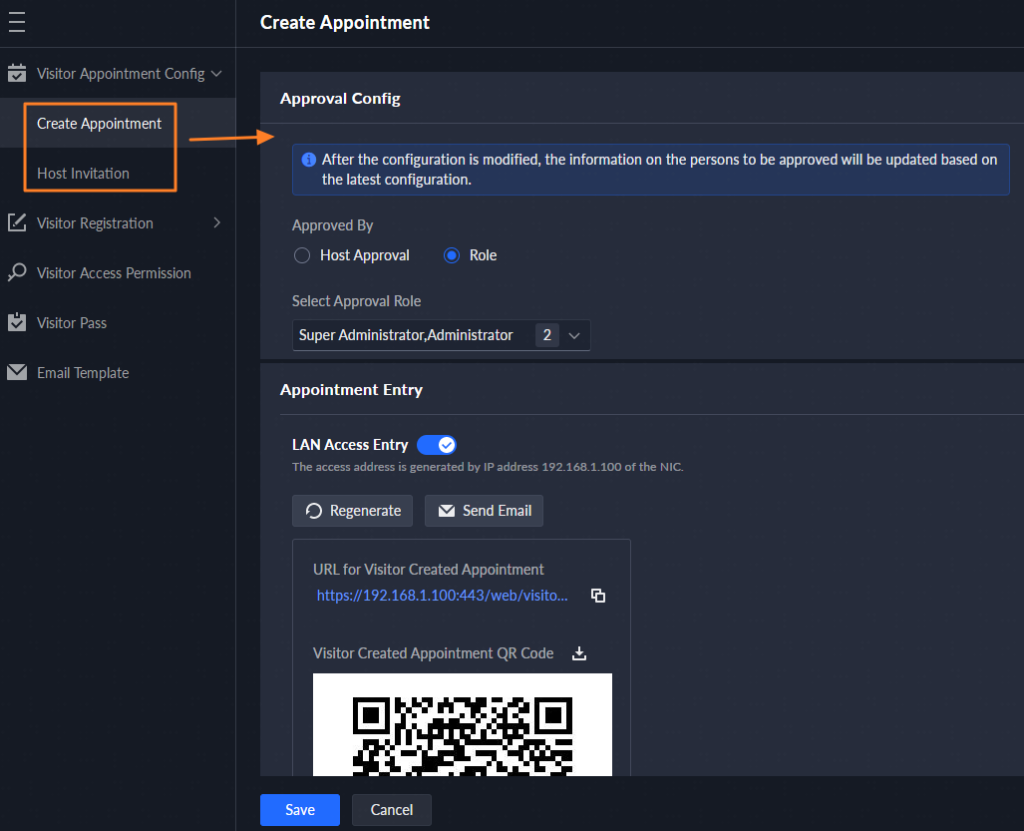Select Create Appointment in the sidebar
The image size is (1024, 831).
99,123
